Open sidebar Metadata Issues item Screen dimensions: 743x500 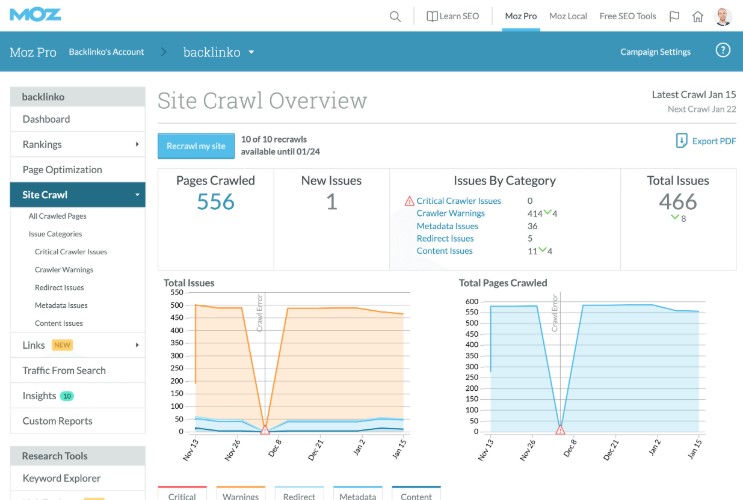tap(61, 305)
